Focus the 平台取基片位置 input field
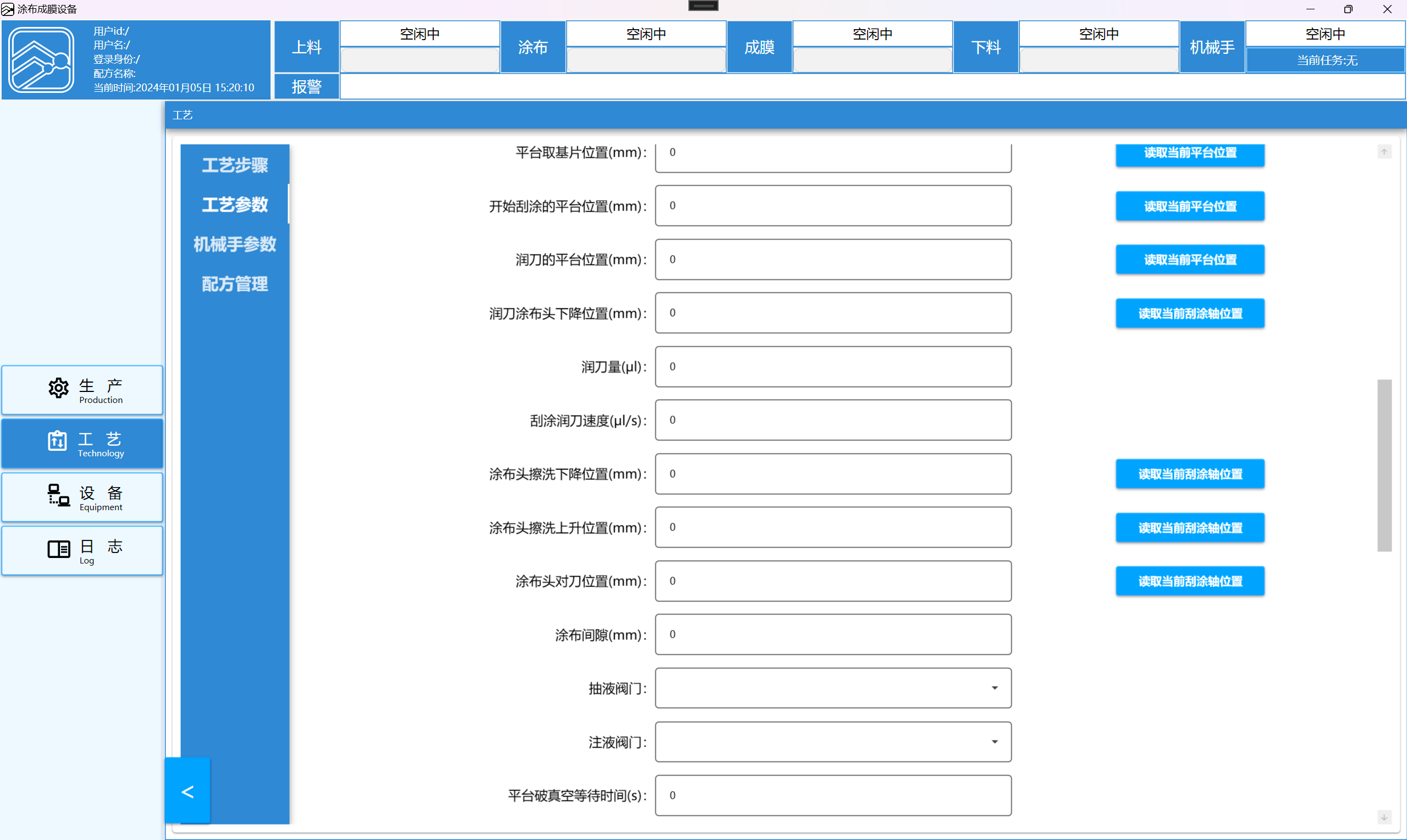 (833, 158)
